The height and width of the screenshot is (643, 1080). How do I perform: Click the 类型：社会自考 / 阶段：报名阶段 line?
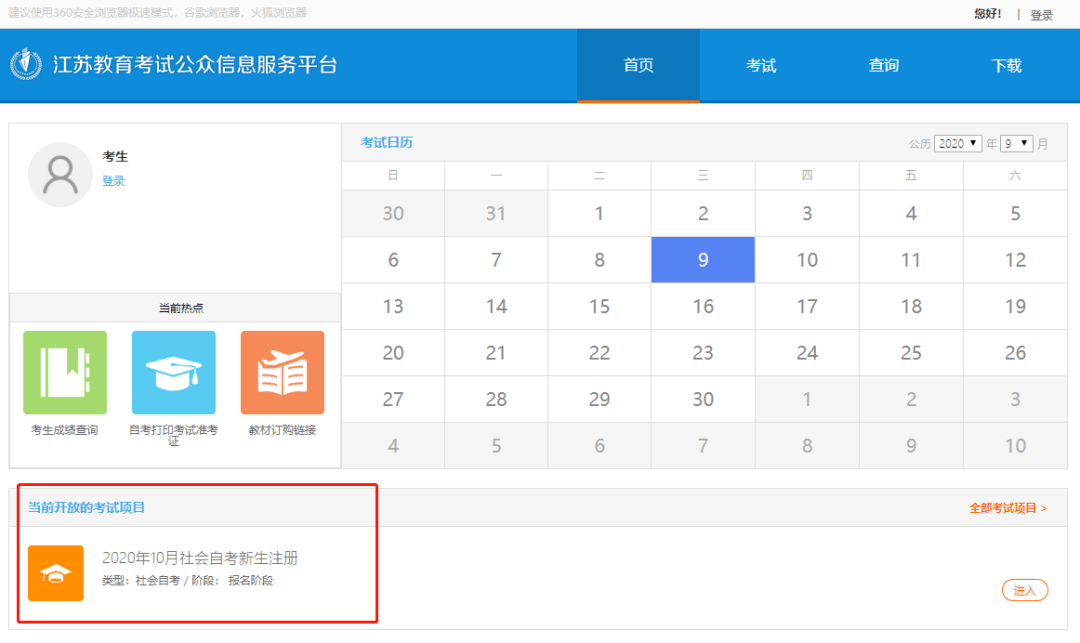[187, 580]
